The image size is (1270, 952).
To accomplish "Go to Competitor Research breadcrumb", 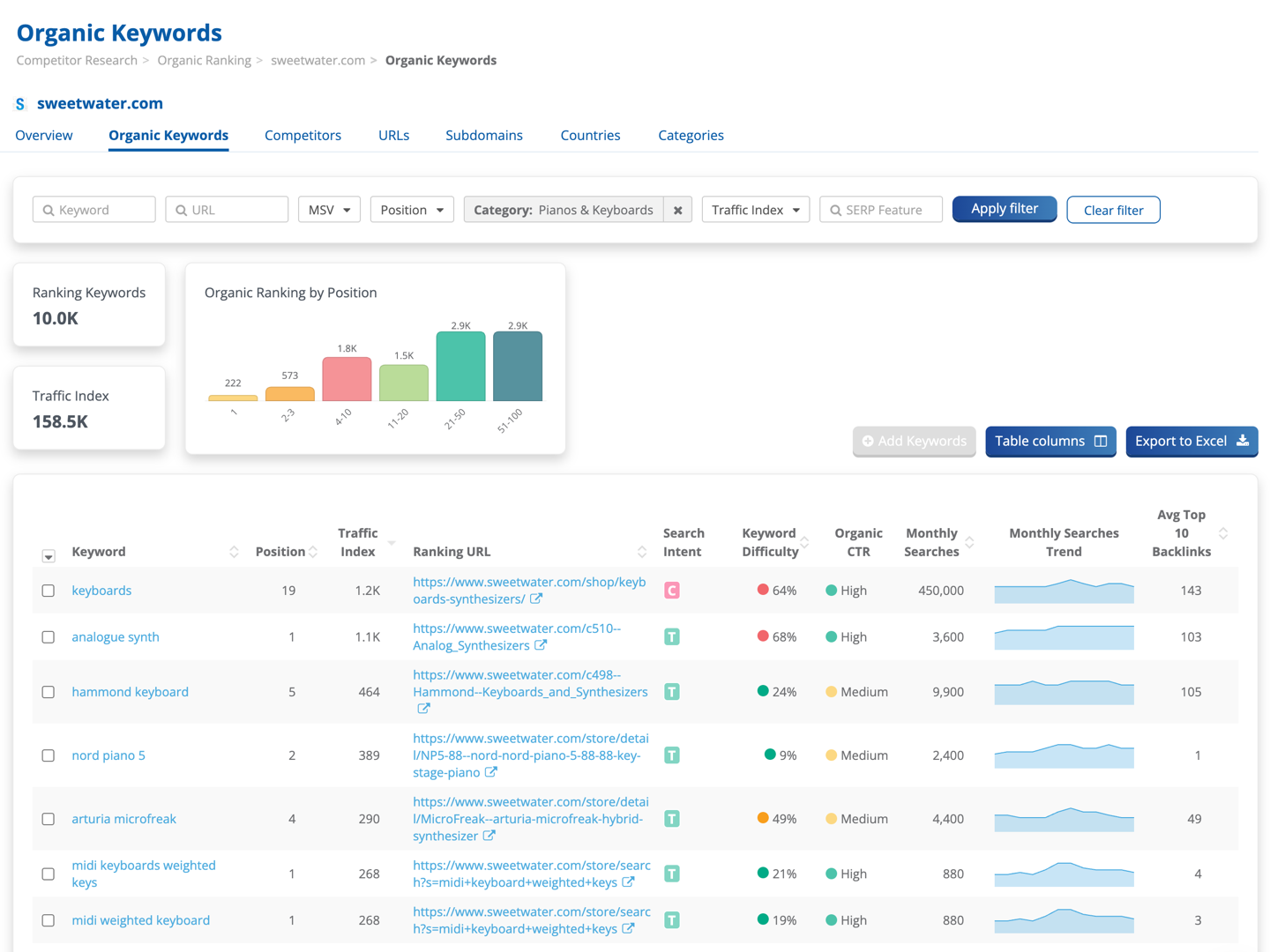I will point(77,60).
